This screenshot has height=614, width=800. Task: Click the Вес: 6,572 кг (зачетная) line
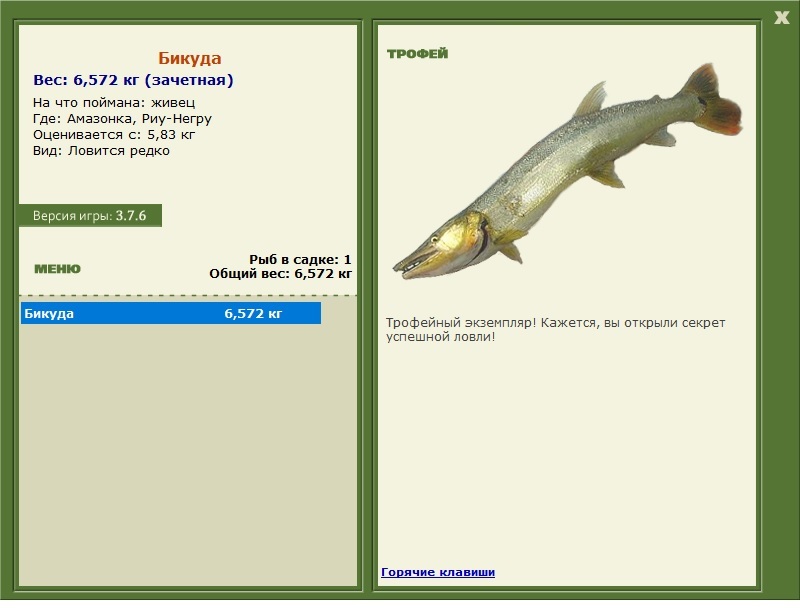[133, 80]
